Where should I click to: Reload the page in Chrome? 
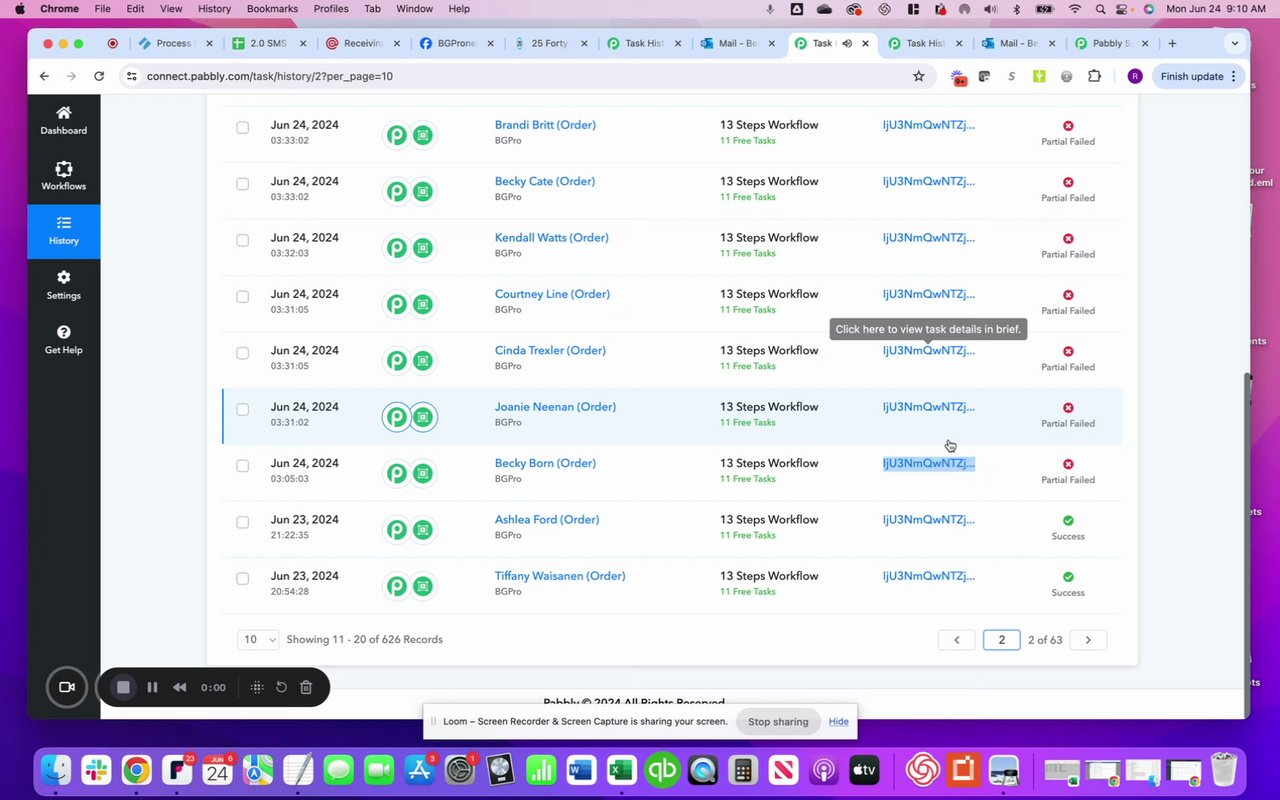(99, 76)
